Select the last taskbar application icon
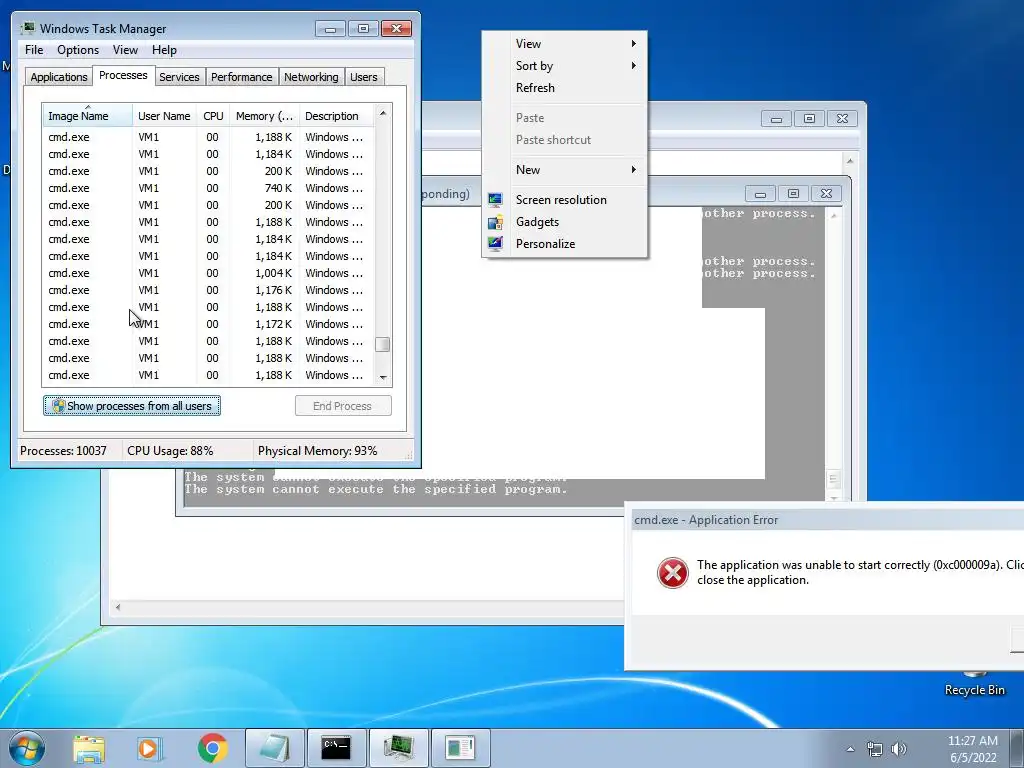 [x=460, y=748]
